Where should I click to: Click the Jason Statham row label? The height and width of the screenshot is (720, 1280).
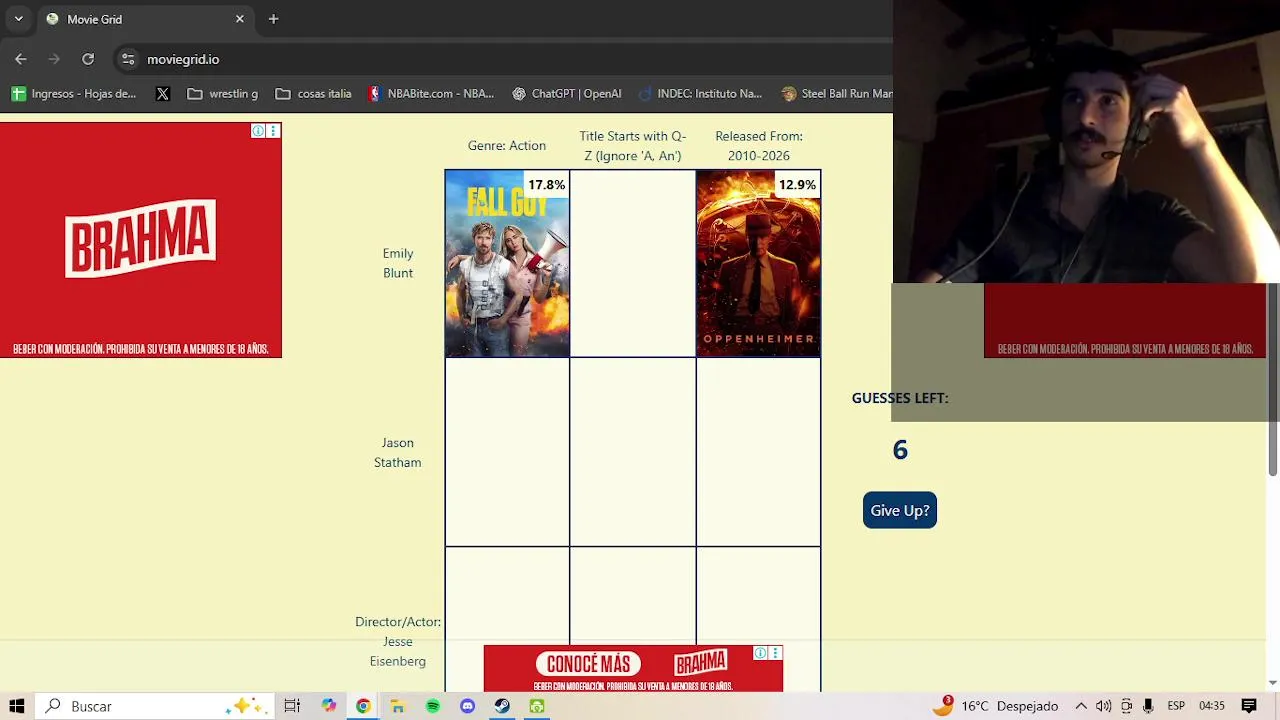coord(398,452)
